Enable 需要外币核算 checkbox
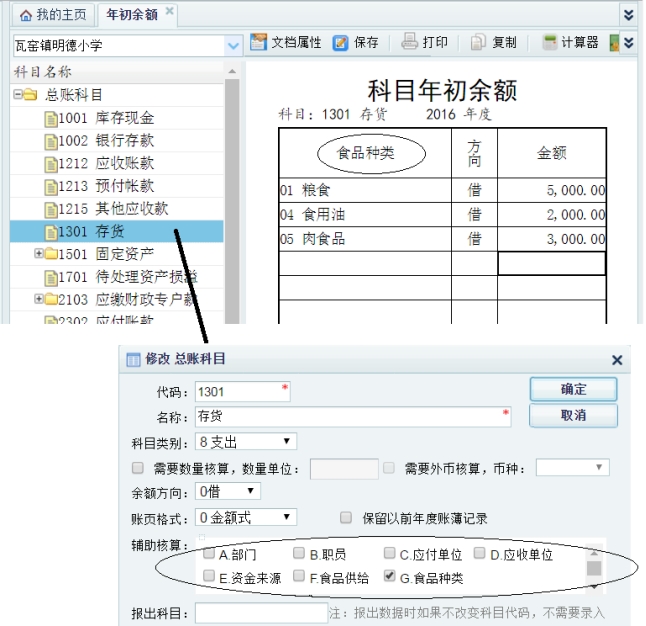Viewport: 646px width, 626px height. click(x=389, y=468)
